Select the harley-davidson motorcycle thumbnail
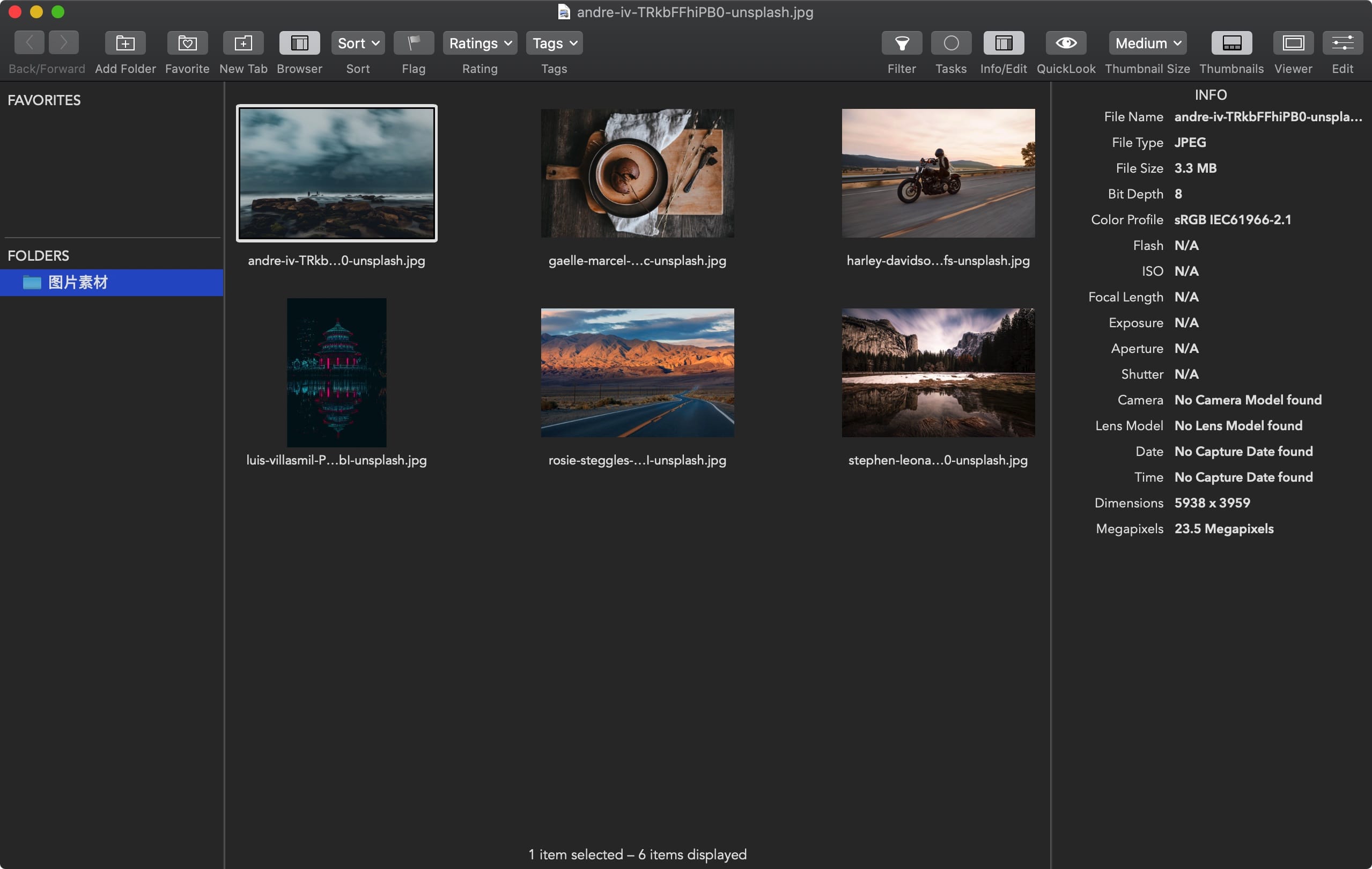 938,173
